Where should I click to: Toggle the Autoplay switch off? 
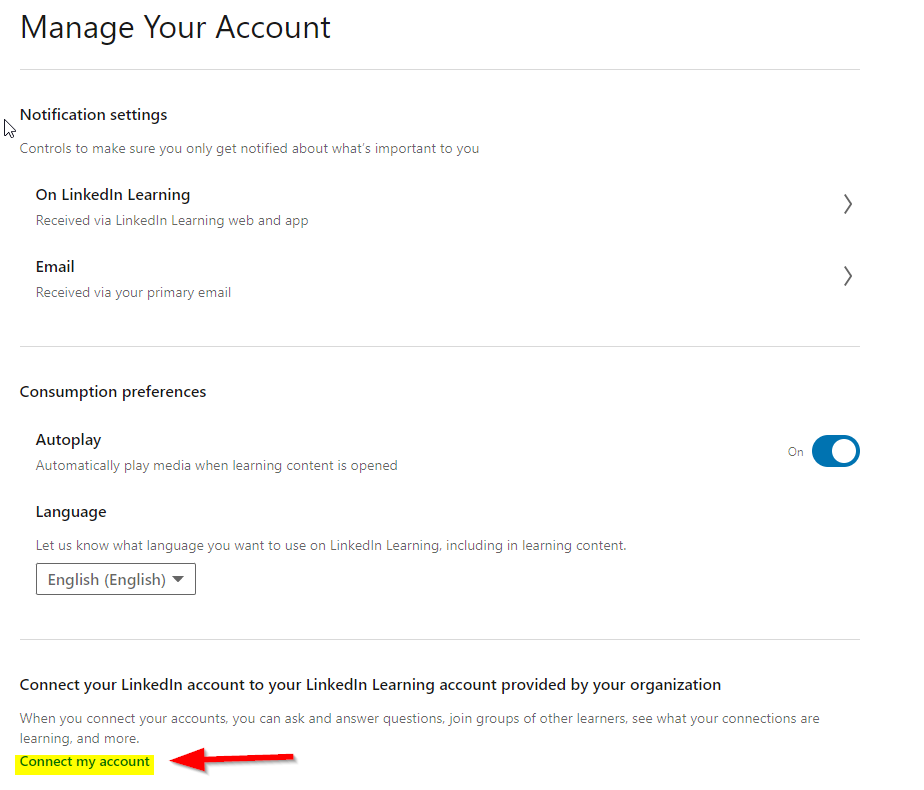(x=836, y=451)
